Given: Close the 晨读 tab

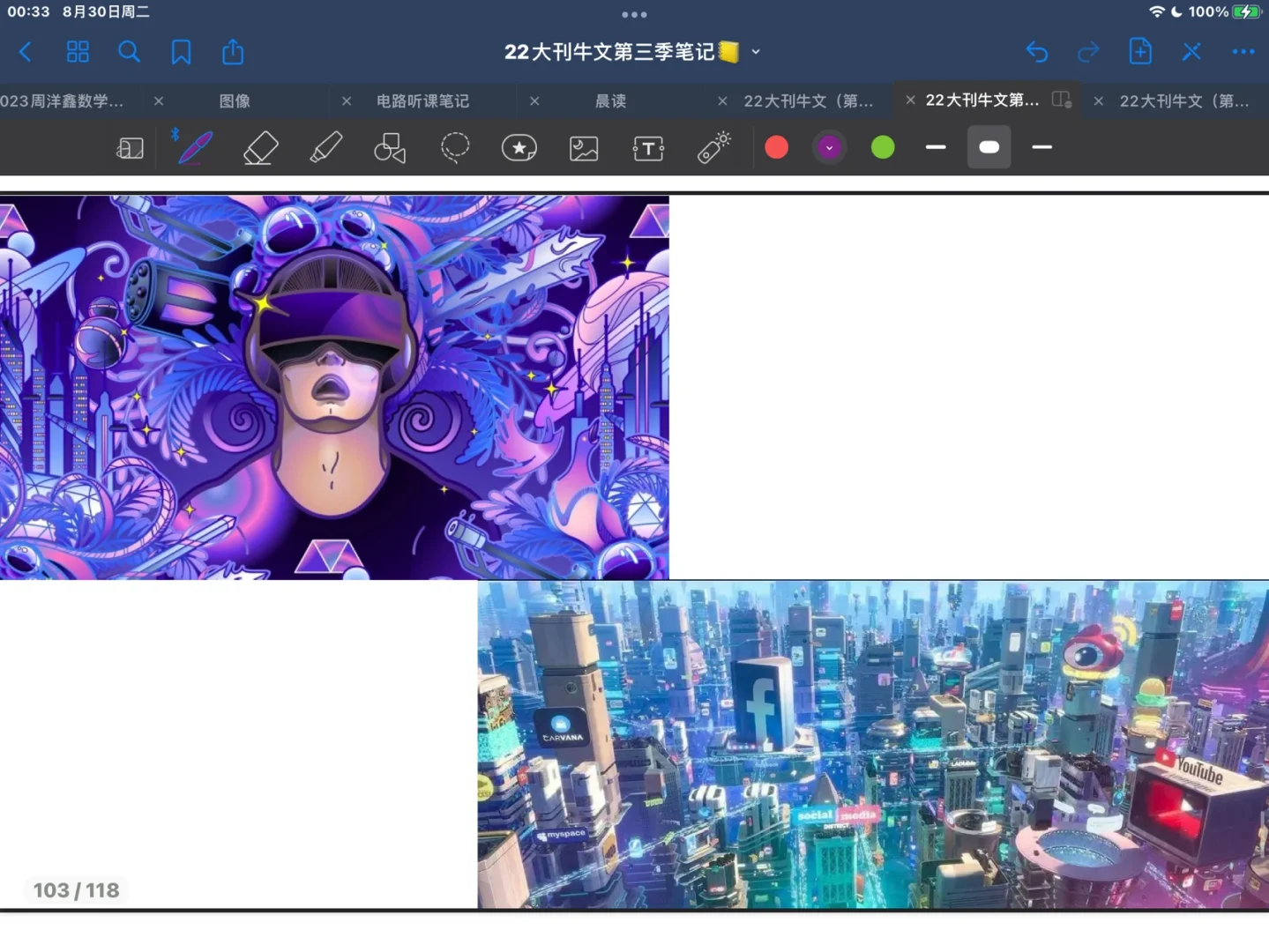Looking at the screenshot, I should pos(722,101).
